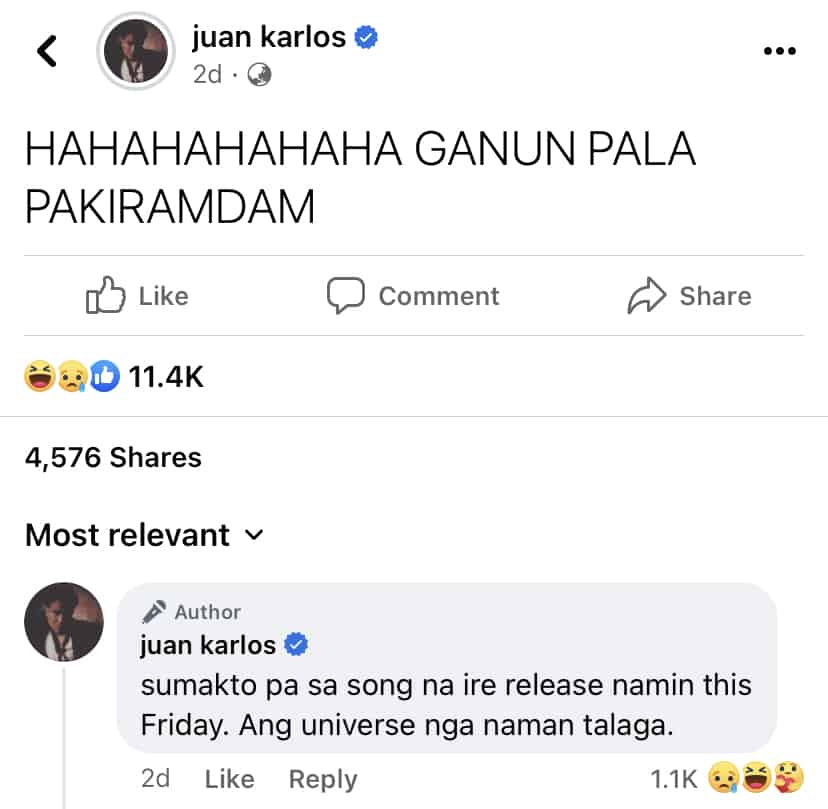Click the blue like reaction icon

pyautogui.click(x=105, y=376)
